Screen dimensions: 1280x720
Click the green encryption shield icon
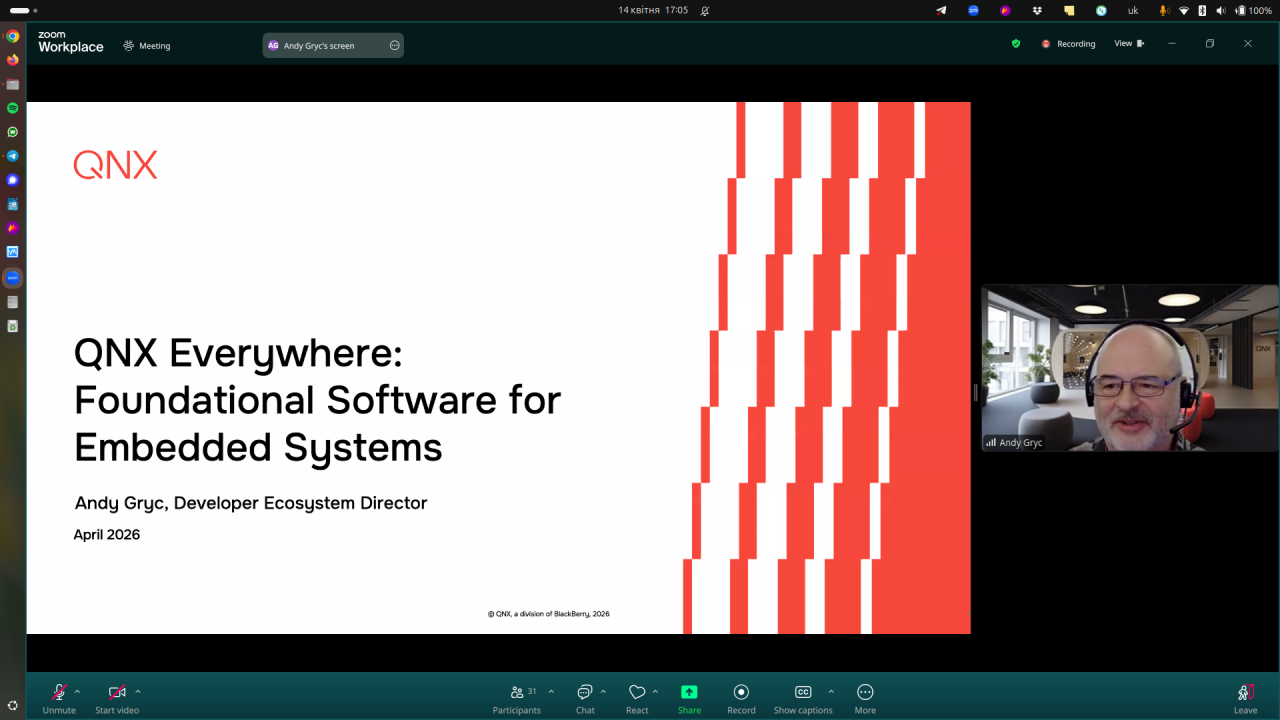[1016, 44]
